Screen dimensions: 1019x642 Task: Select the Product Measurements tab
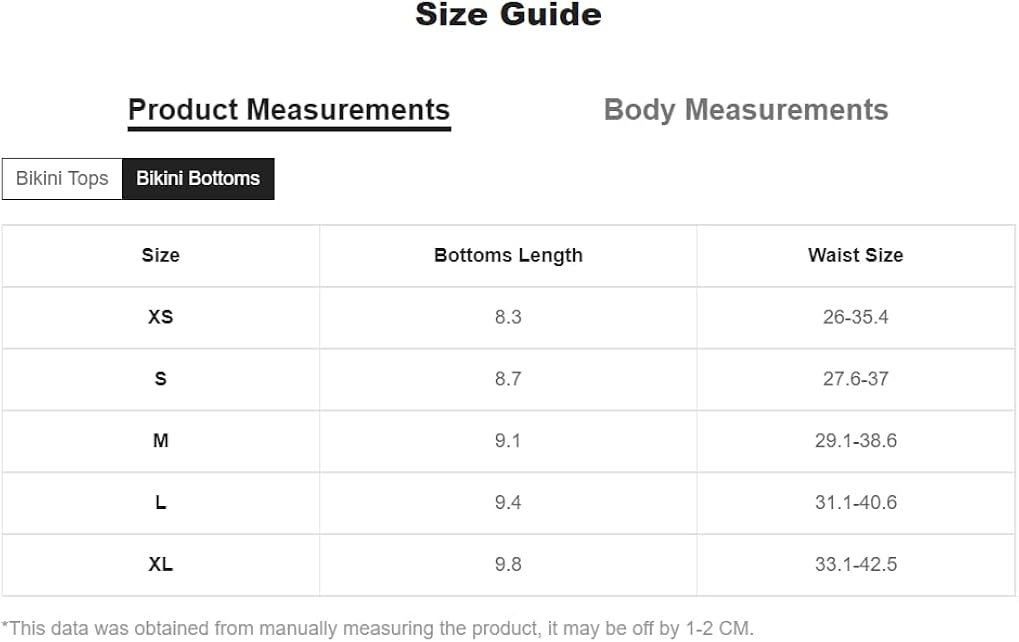[x=289, y=110]
